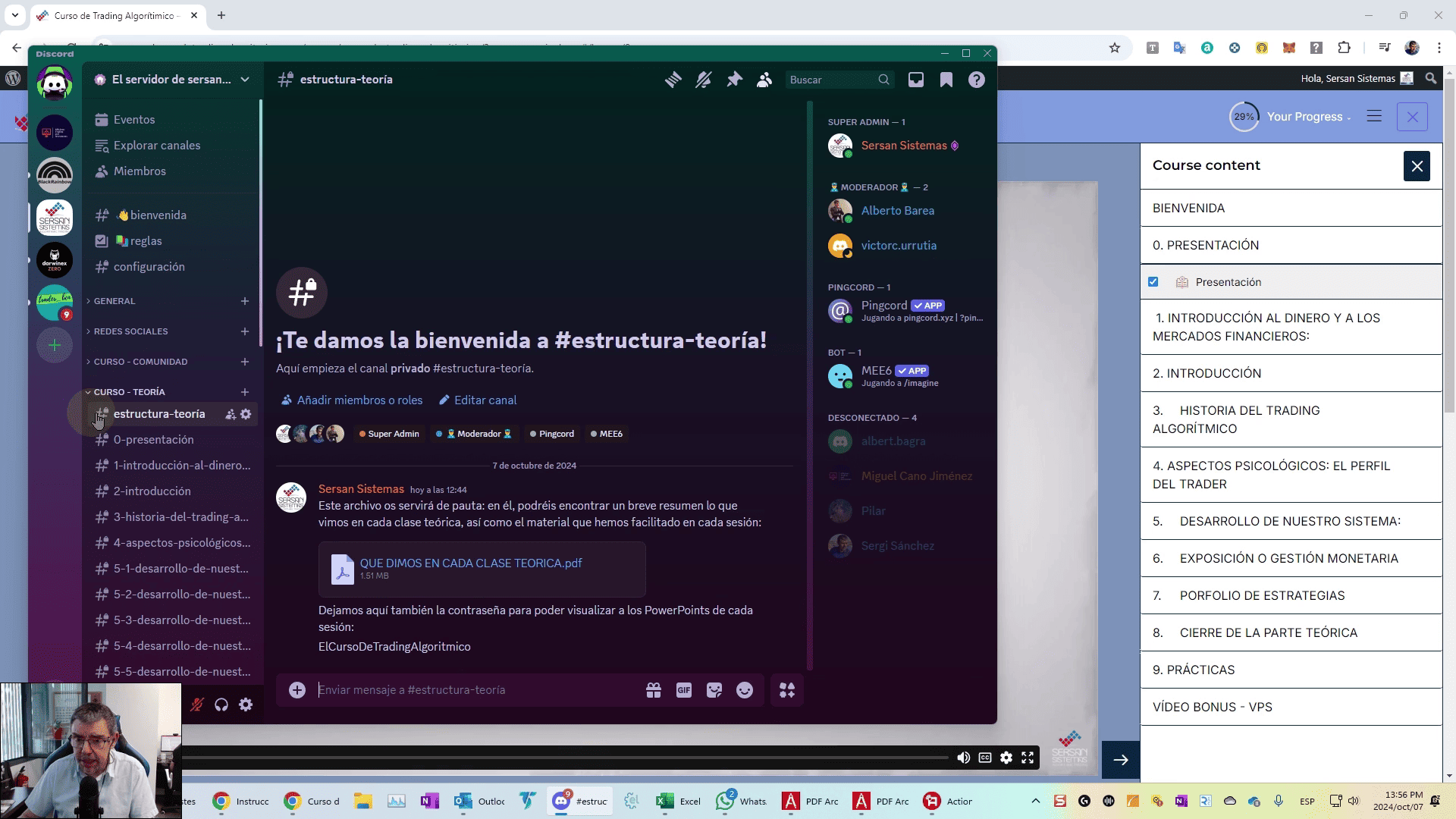Expand the GENERAL channel category
This screenshot has width=1456, height=819.
[115, 301]
